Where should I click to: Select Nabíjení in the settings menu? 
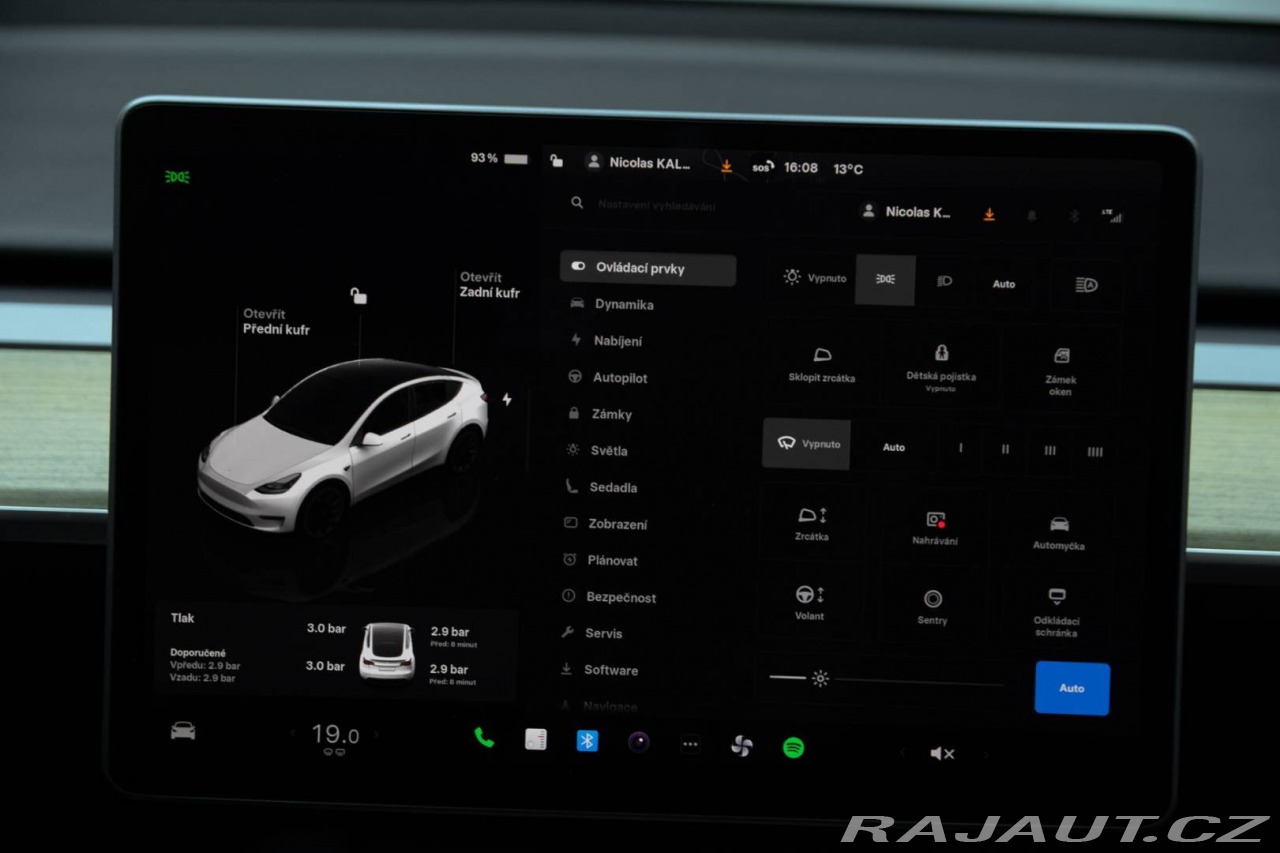(x=617, y=341)
